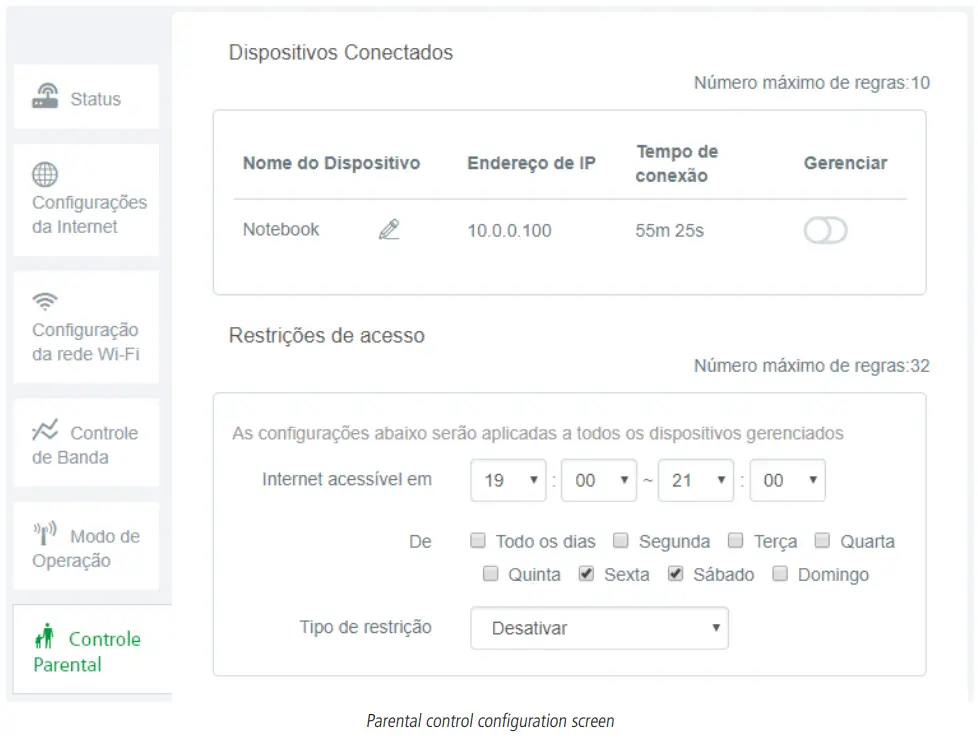Click the Controle de Banda graph icon
The image size is (978, 744).
click(46, 430)
